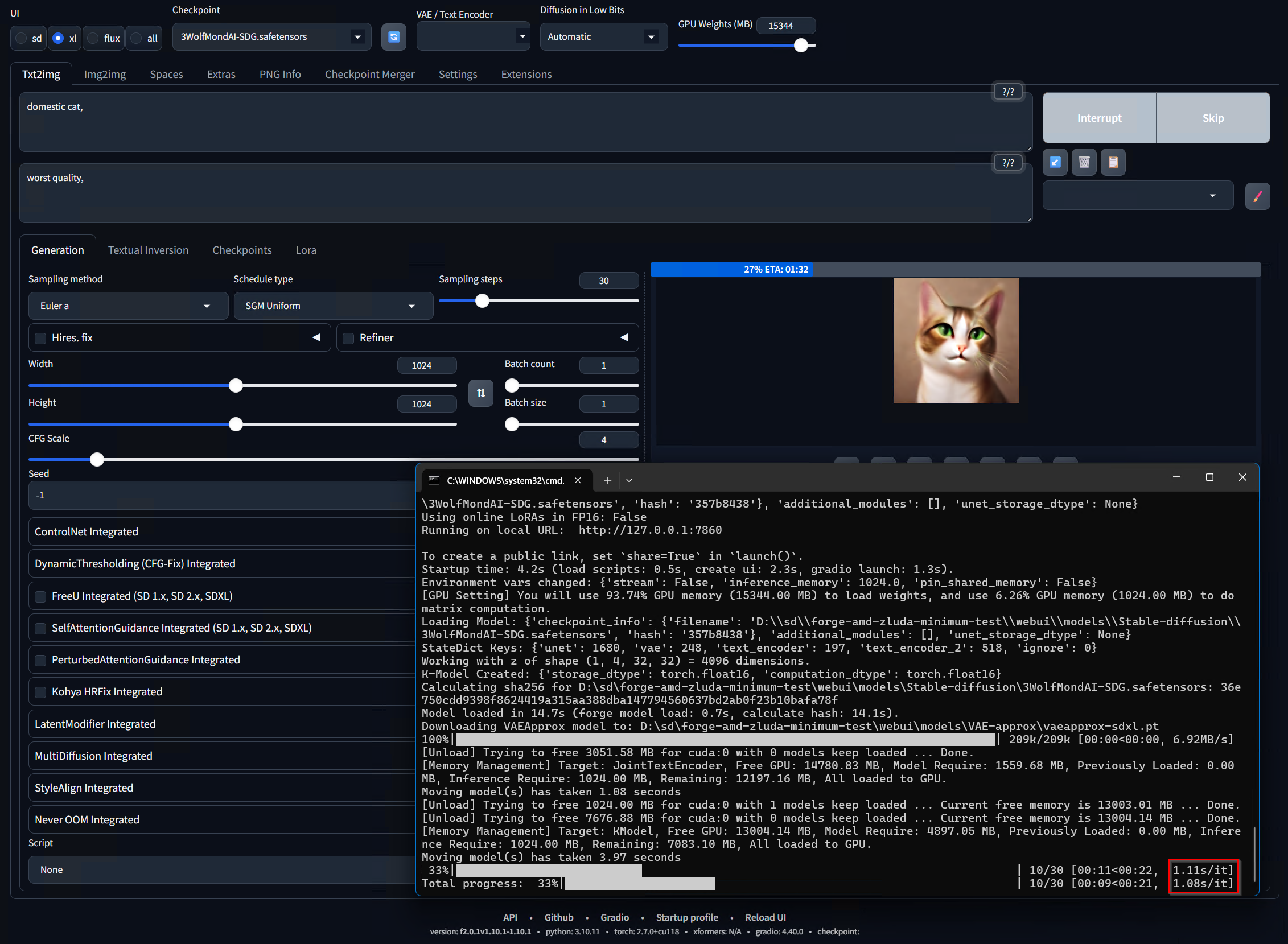Open the API footer link
1288x944 pixels.
click(x=510, y=917)
